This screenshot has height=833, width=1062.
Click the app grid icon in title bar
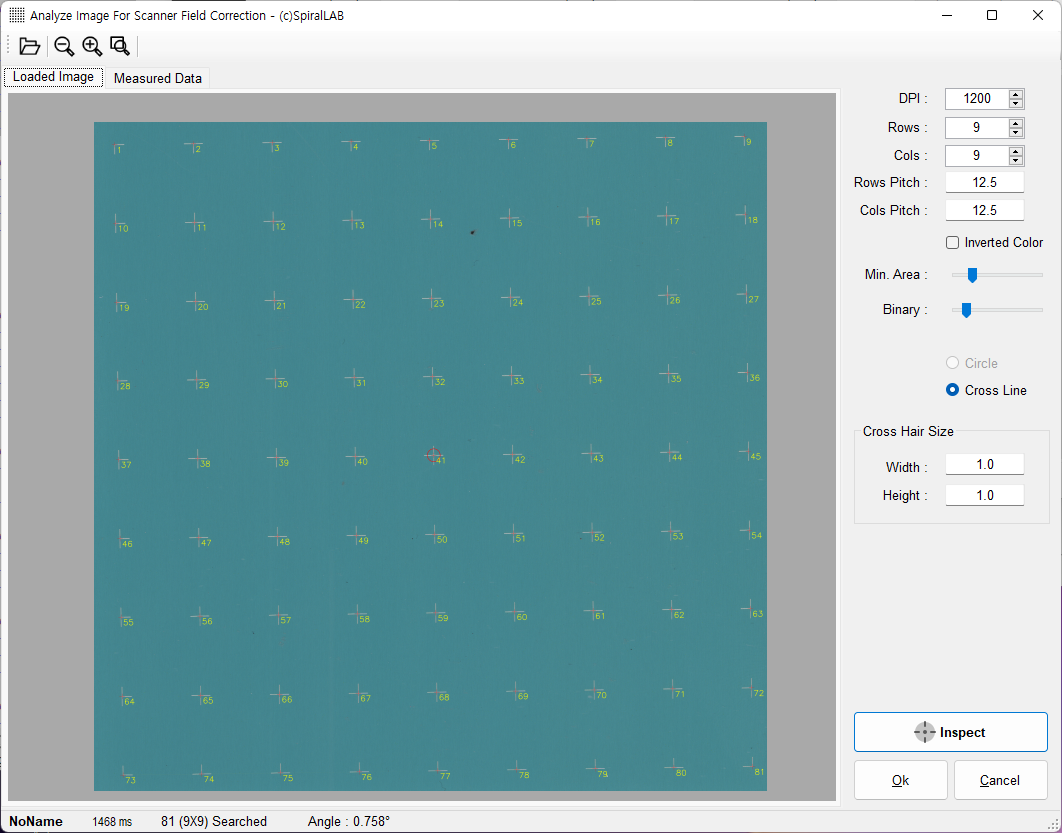17,15
